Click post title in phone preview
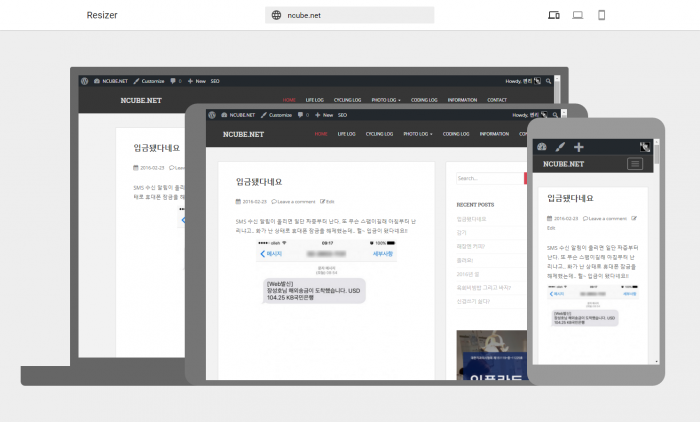The image size is (700, 422). [571, 198]
